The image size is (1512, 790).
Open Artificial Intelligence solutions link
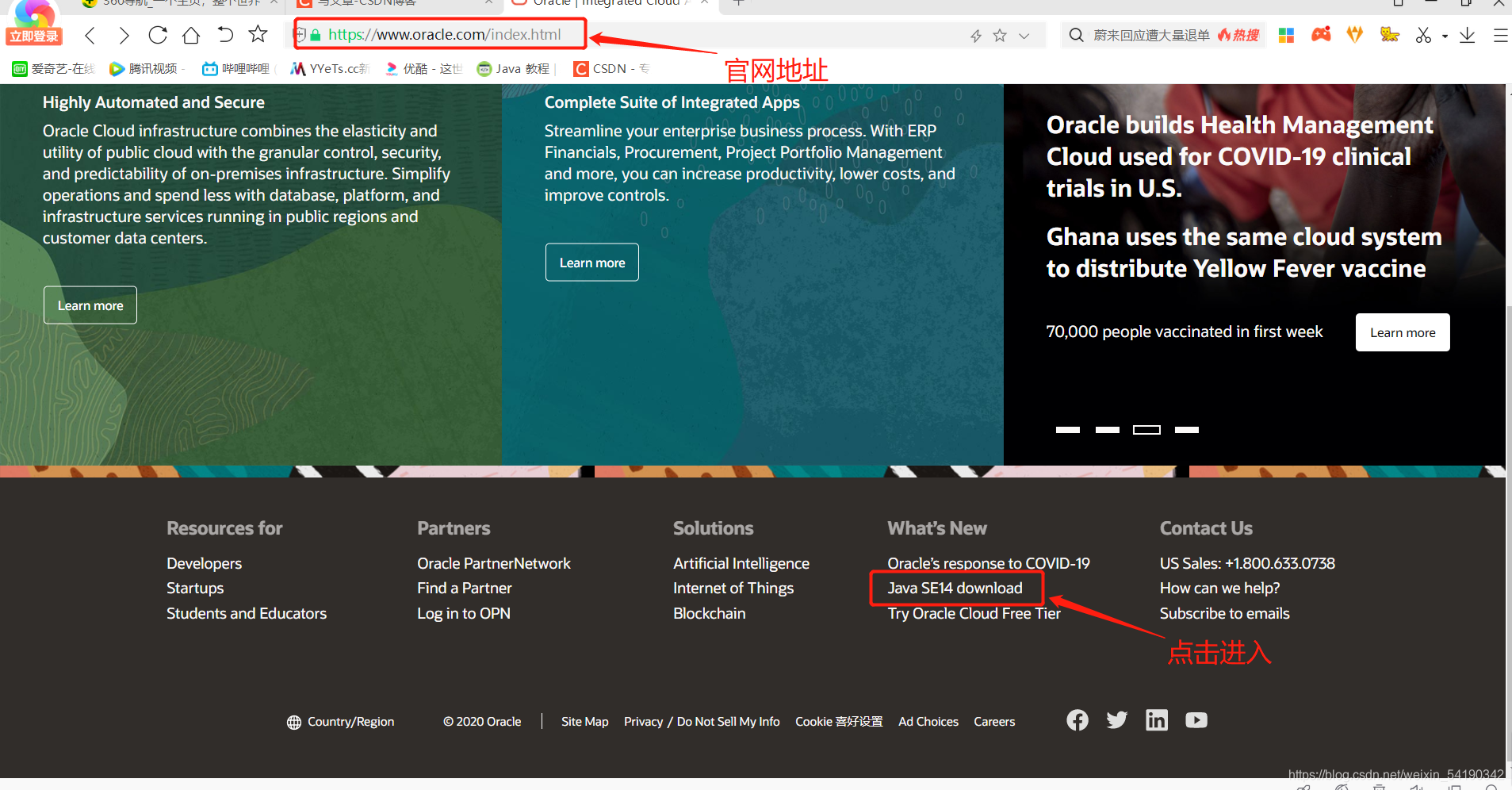pos(741,564)
